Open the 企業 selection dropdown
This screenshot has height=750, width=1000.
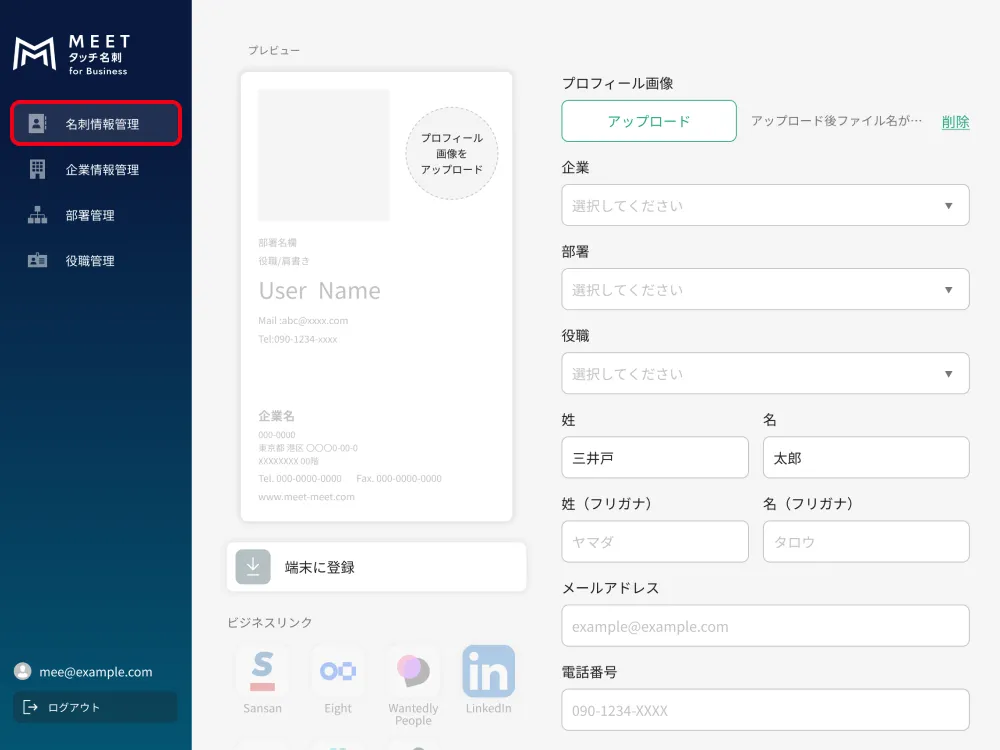[x=765, y=205]
